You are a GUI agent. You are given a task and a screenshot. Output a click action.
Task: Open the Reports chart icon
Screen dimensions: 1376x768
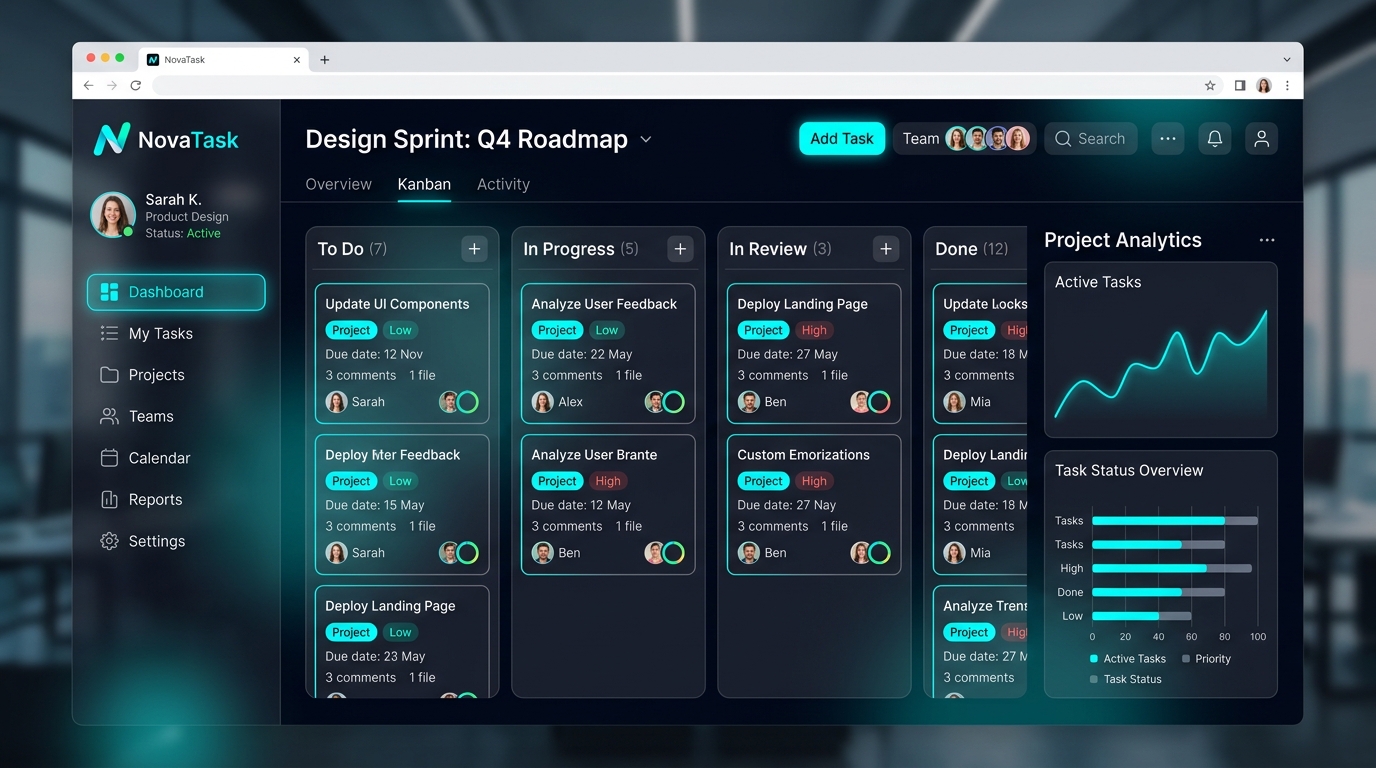pyautogui.click(x=109, y=499)
